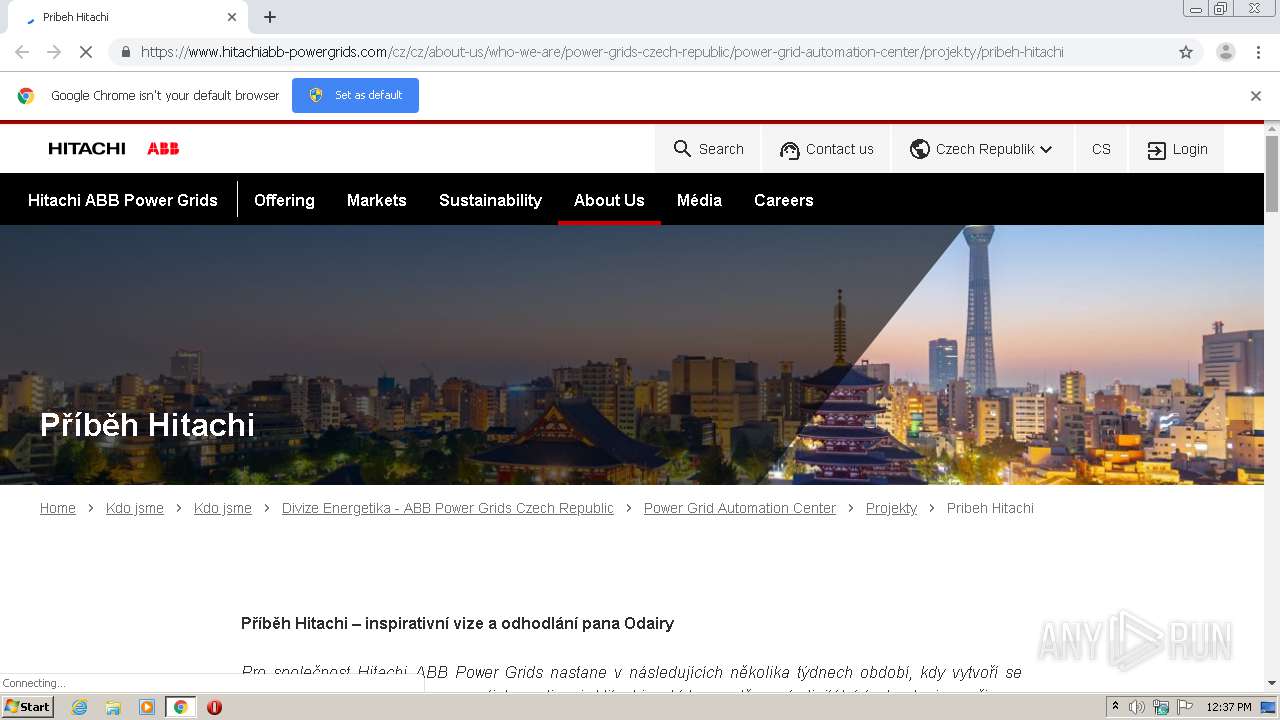
Task: Click the Contact us headset icon
Action: coord(790,150)
